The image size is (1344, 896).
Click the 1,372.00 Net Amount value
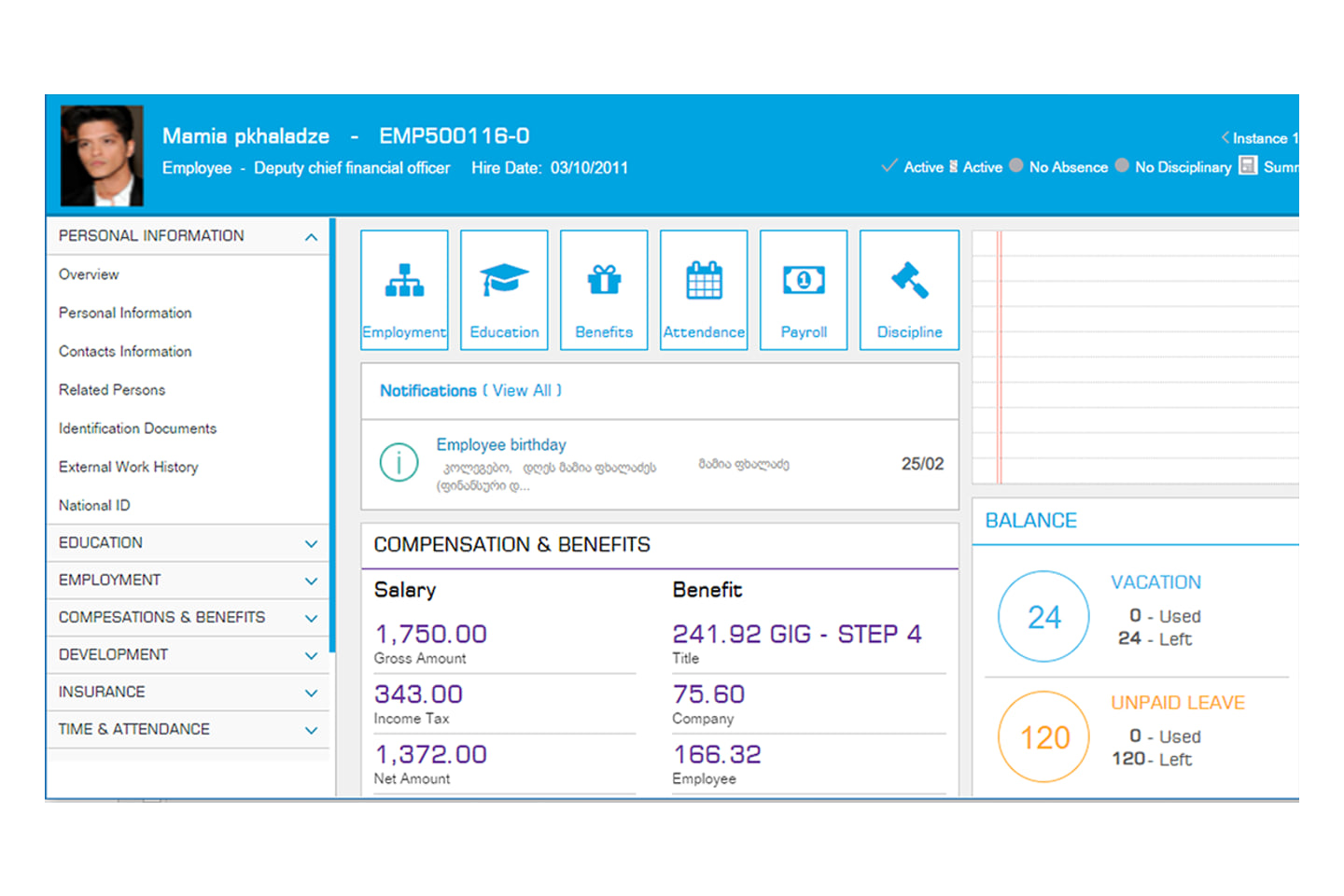pyautogui.click(x=430, y=754)
